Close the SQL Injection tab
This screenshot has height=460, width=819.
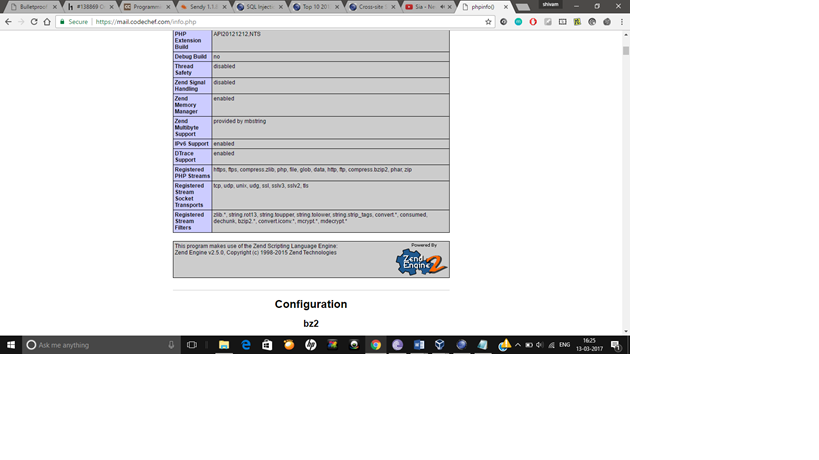point(280,7)
